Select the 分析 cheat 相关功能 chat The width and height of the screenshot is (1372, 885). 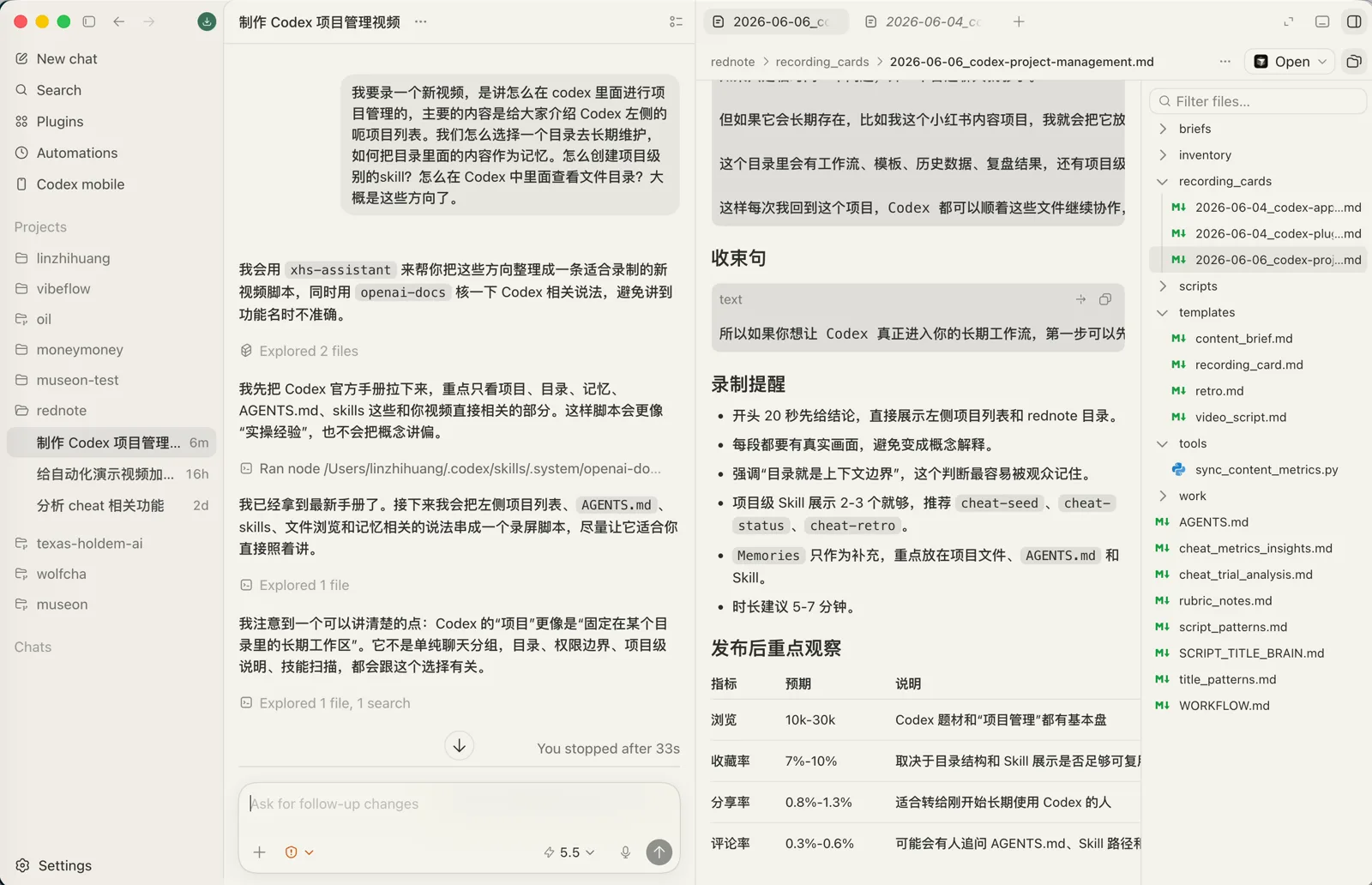[x=111, y=505]
